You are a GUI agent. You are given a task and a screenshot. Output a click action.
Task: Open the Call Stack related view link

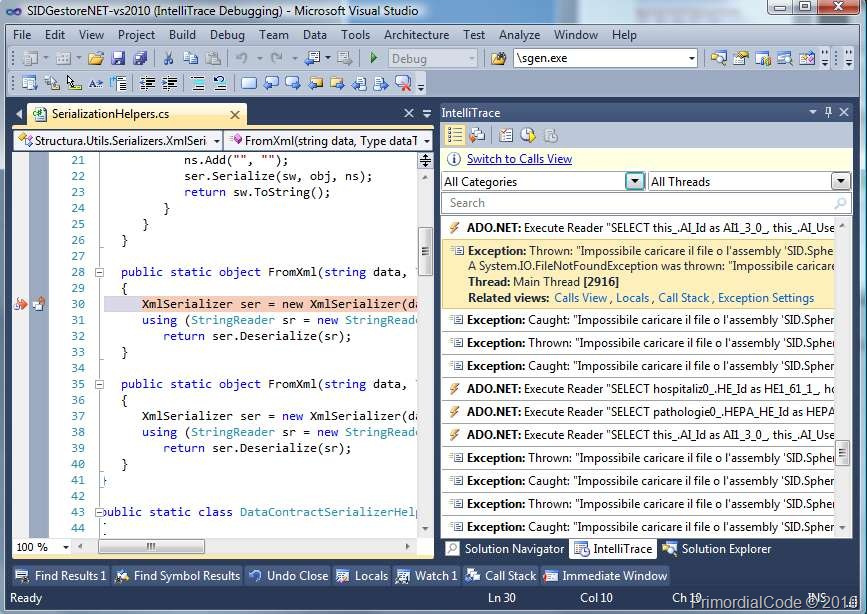[x=683, y=298]
